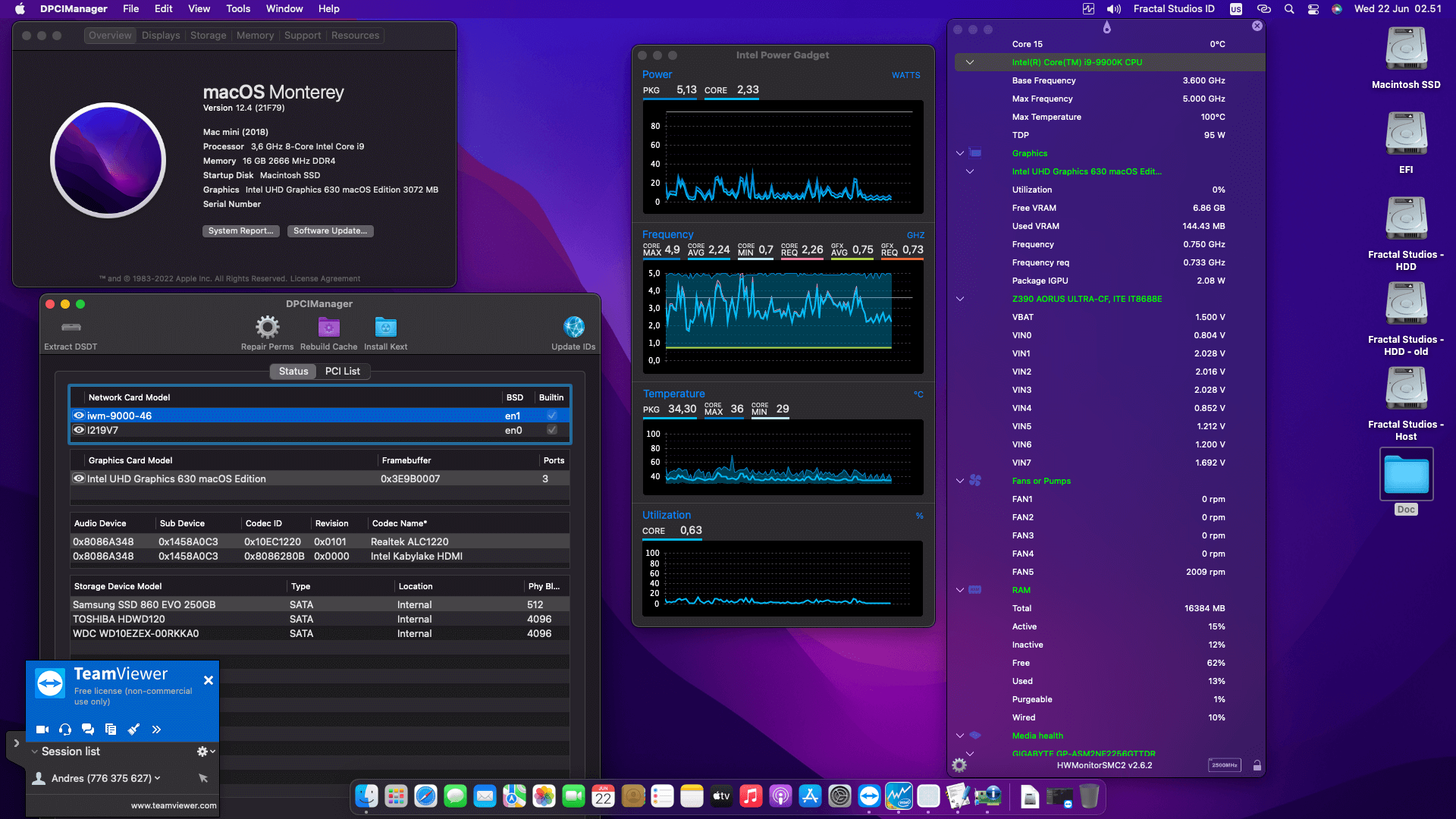This screenshot has height=819, width=1456.
Task: Open TeamViewer from the Dock
Action: click(869, 796)
